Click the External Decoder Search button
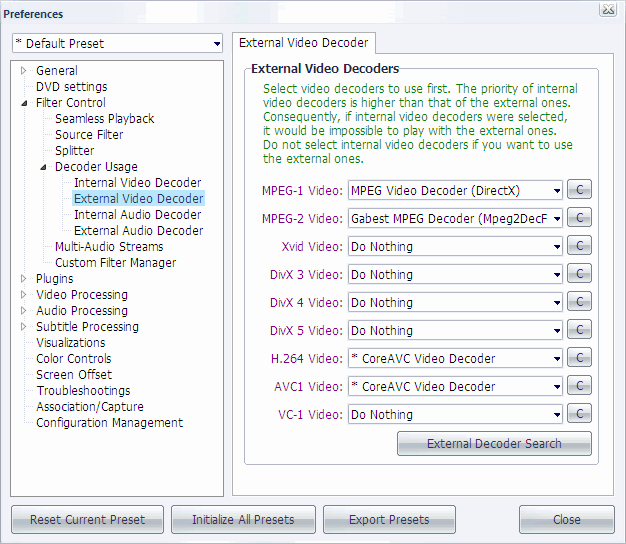The image size is (626, 544). tap(494, 443)
